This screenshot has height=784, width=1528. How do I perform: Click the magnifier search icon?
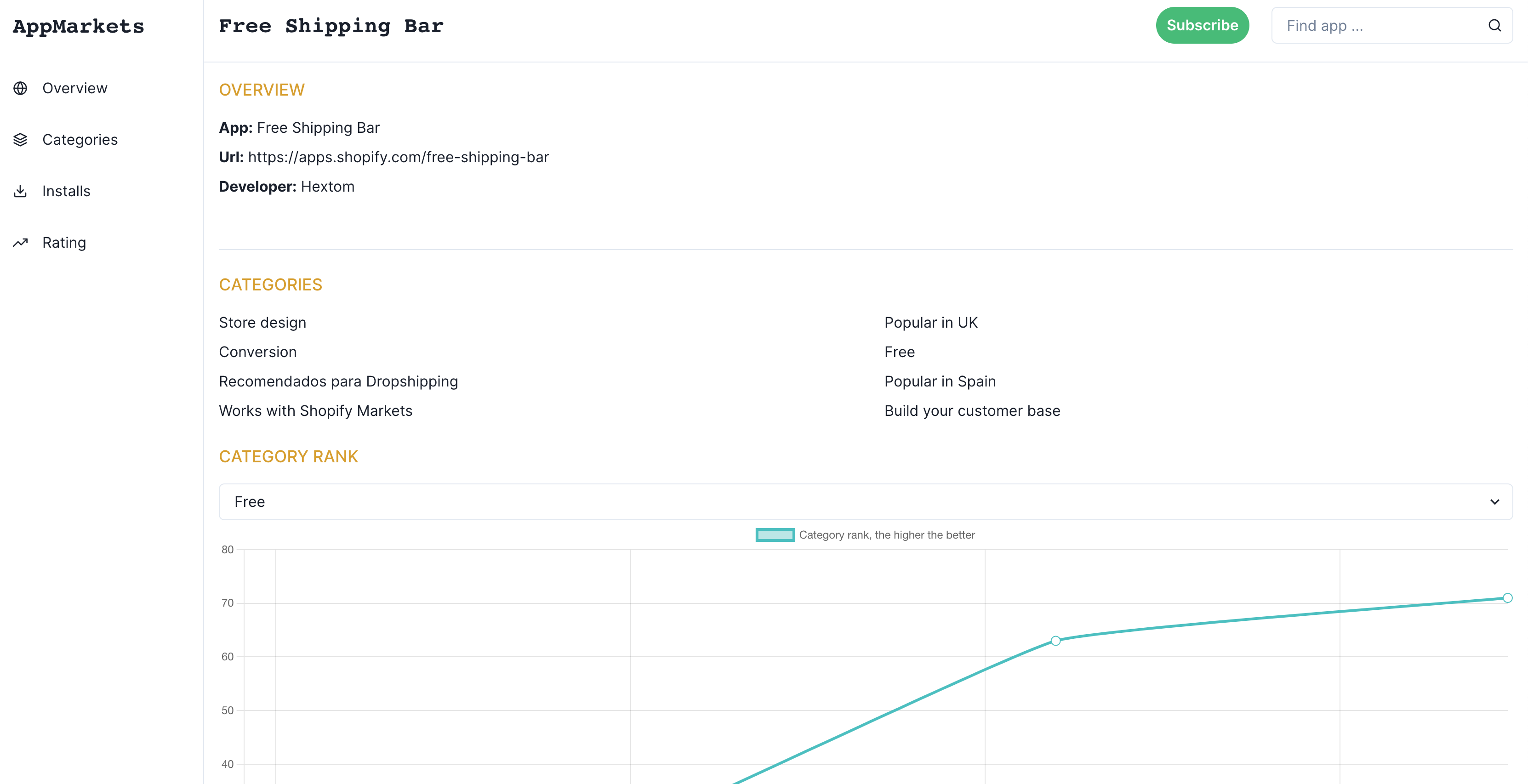(x=1494, y=25)
